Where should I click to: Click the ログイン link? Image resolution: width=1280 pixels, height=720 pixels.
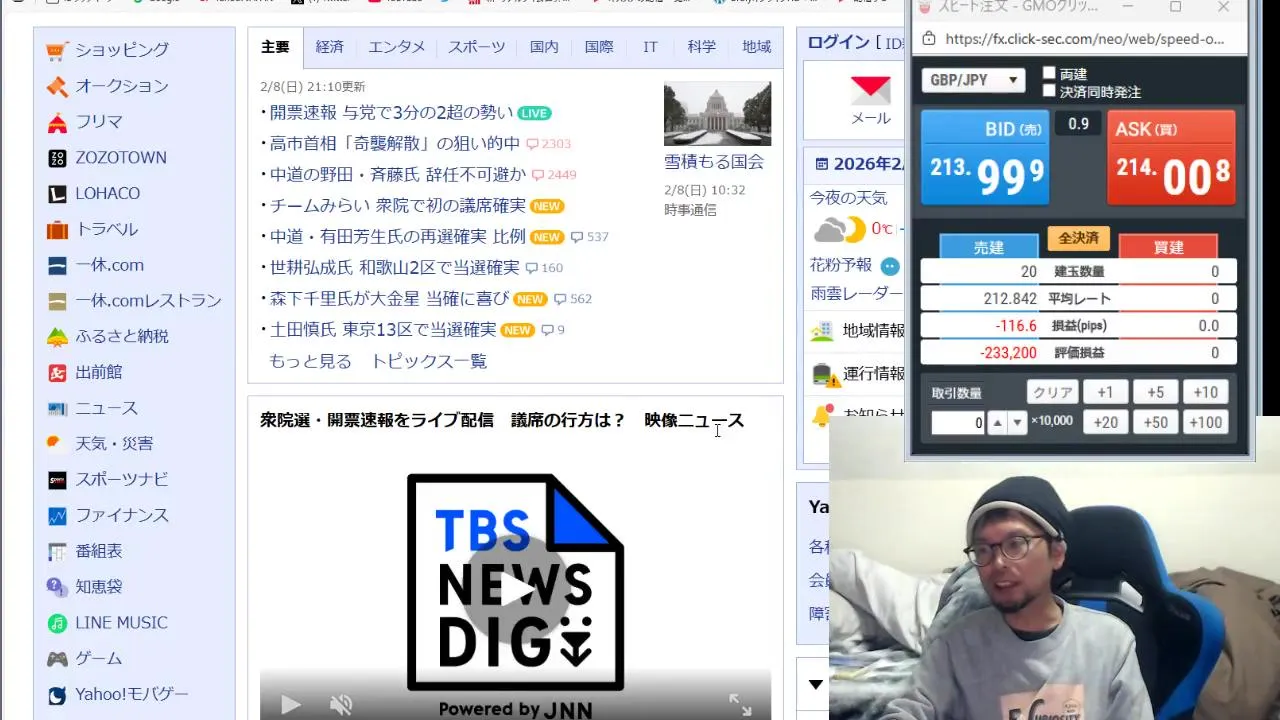[x=839, y=42]
